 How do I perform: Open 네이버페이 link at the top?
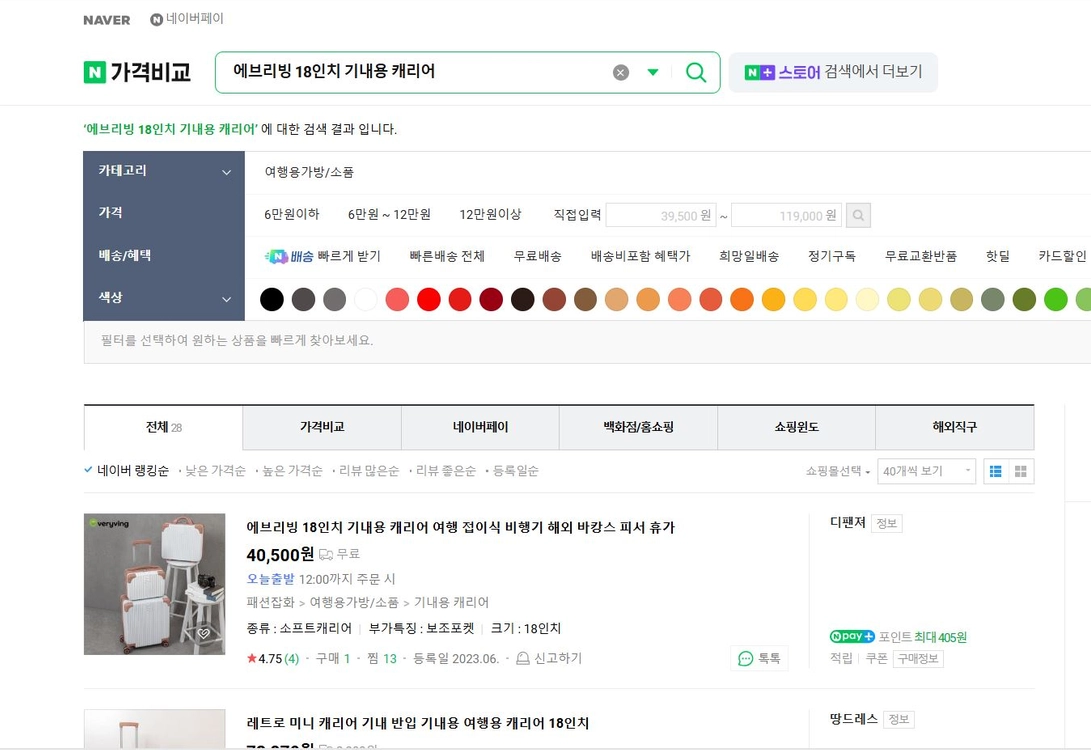pyautogui.click(x=187, y=19)
